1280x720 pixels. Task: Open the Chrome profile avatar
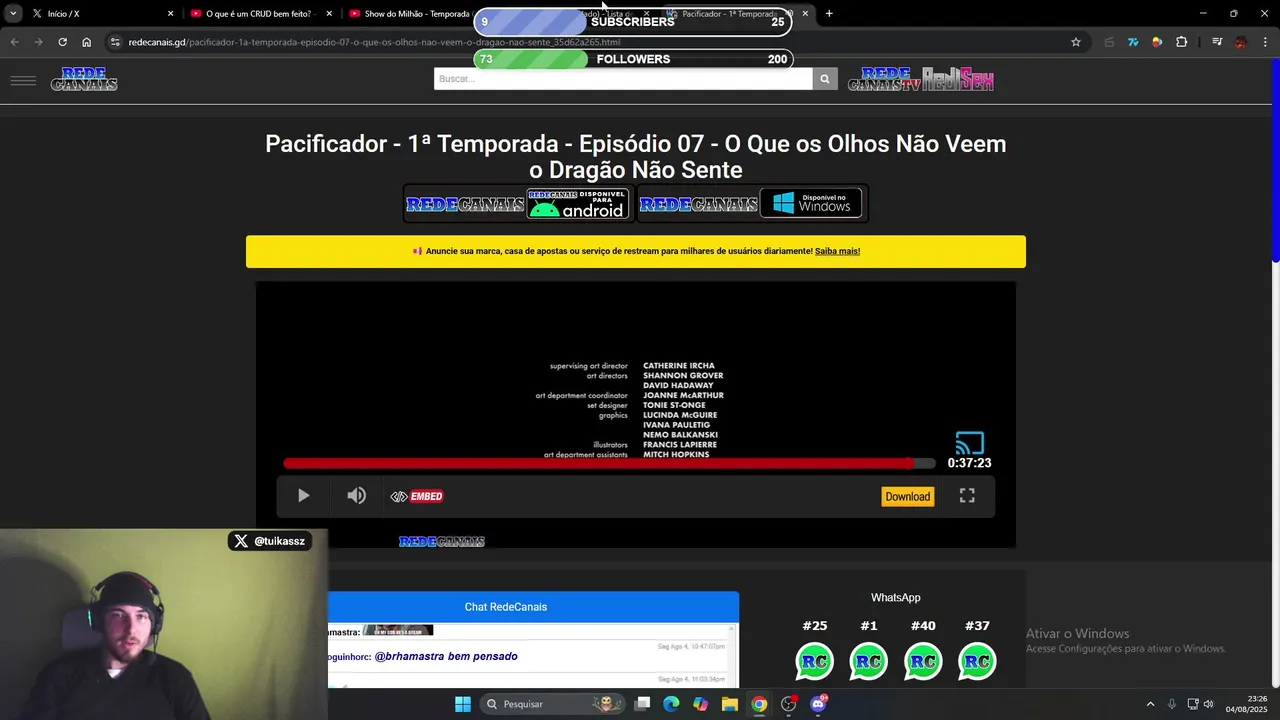click(1241, 42)
